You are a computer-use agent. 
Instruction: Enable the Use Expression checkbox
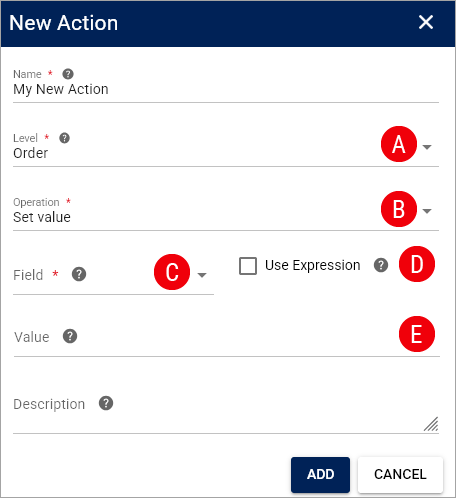pos(248,266)
